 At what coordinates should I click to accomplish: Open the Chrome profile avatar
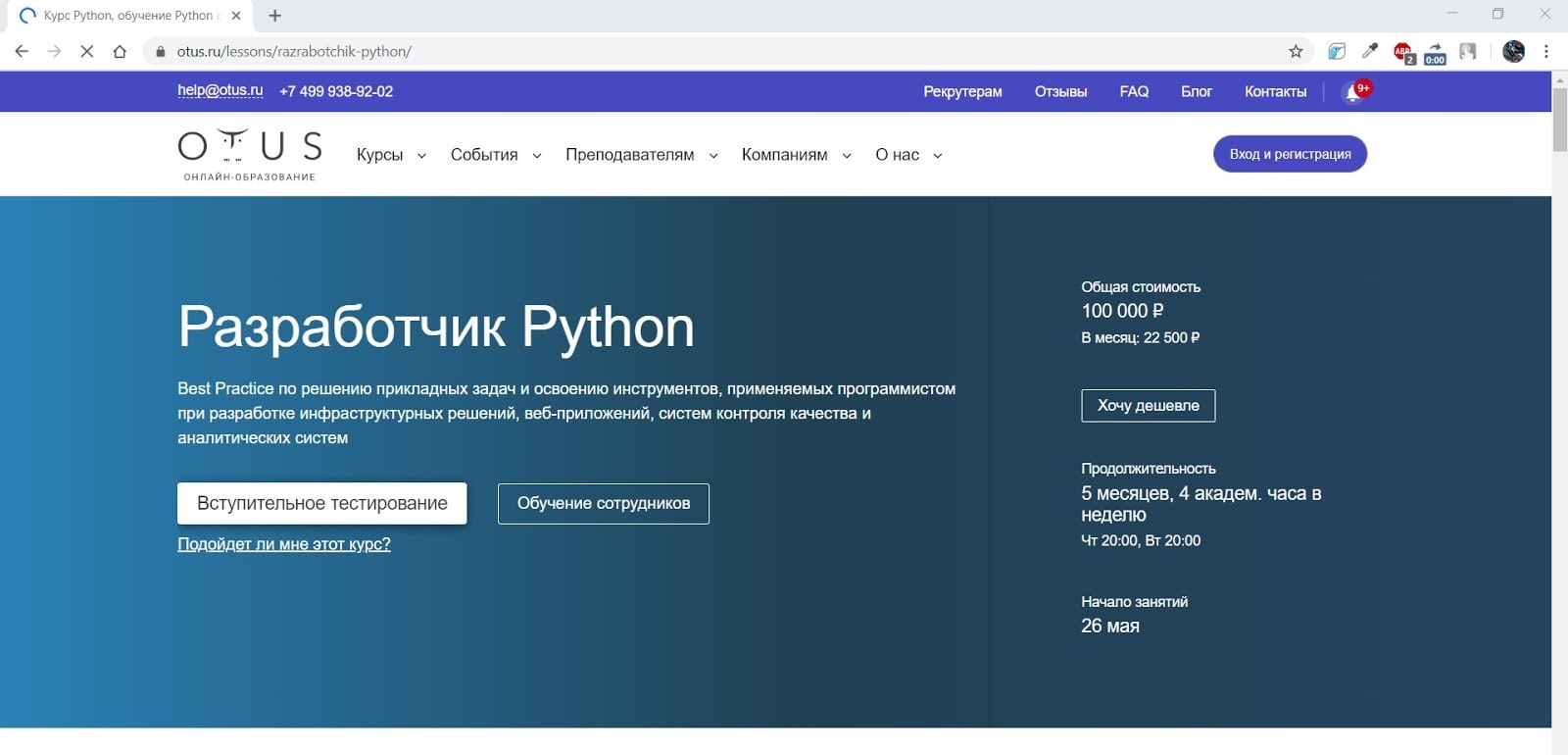pyautogui.click(x=1514, y=51)
